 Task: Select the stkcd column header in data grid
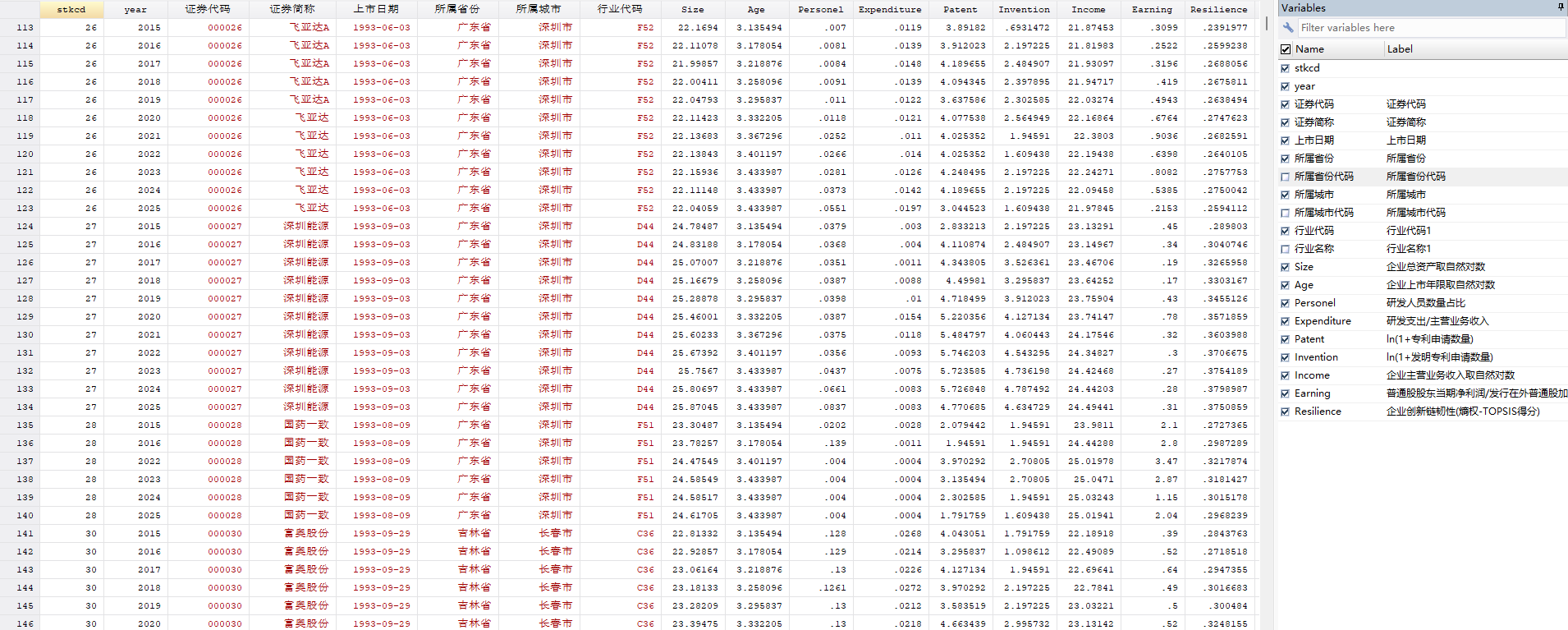tap(71, 9)
